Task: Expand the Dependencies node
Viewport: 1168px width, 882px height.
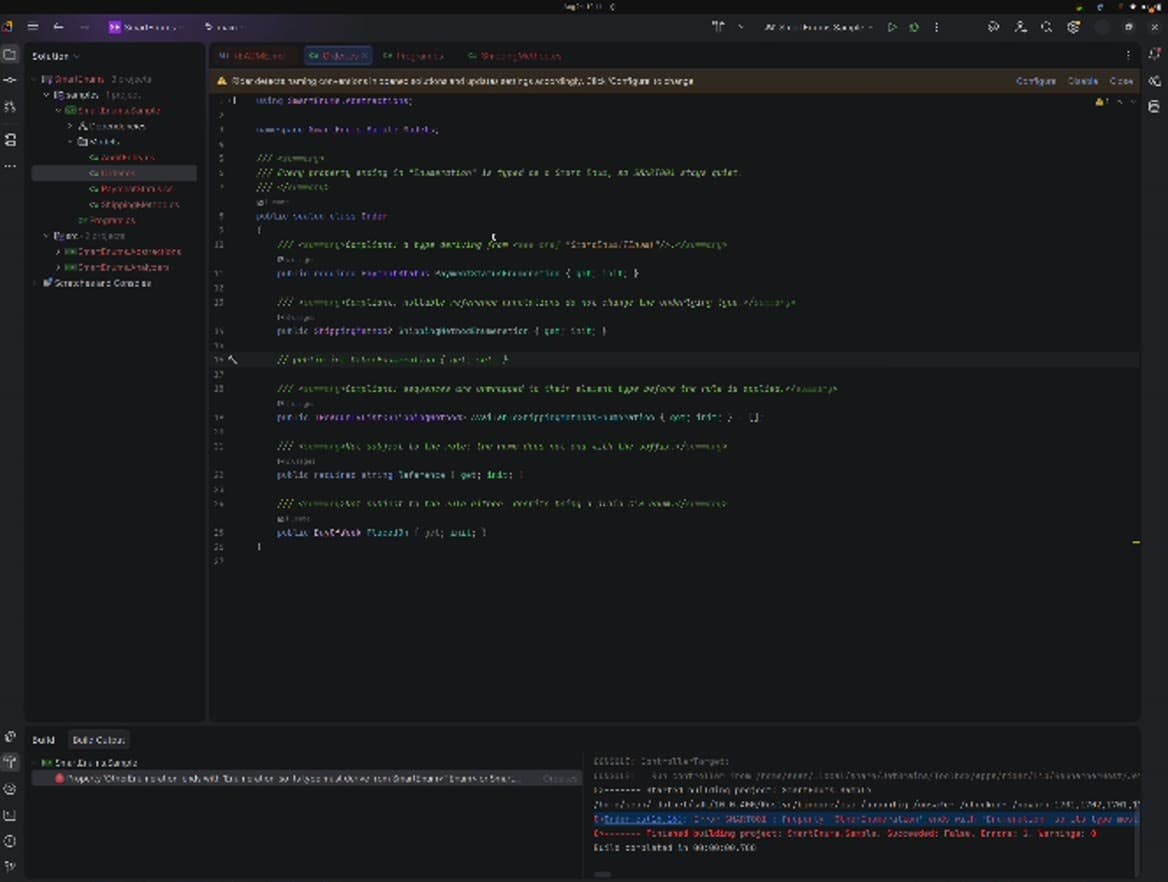Action: point(71,126)
